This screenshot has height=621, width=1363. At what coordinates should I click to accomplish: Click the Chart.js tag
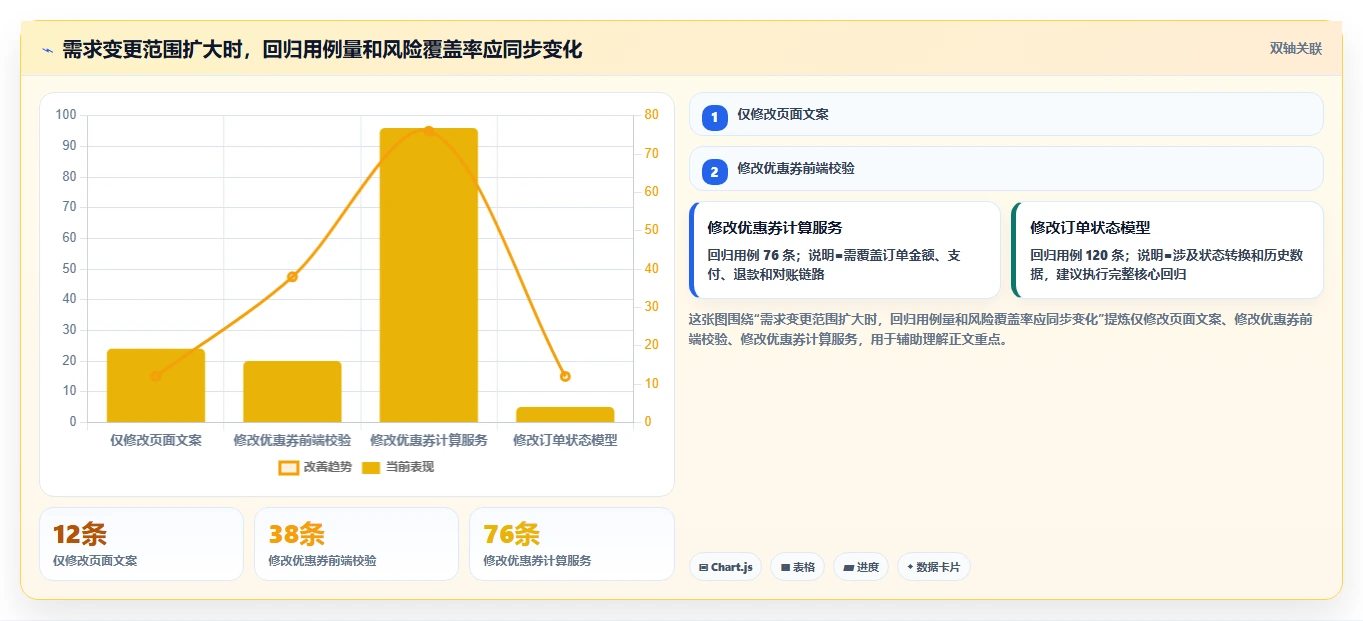click(726, 567)
